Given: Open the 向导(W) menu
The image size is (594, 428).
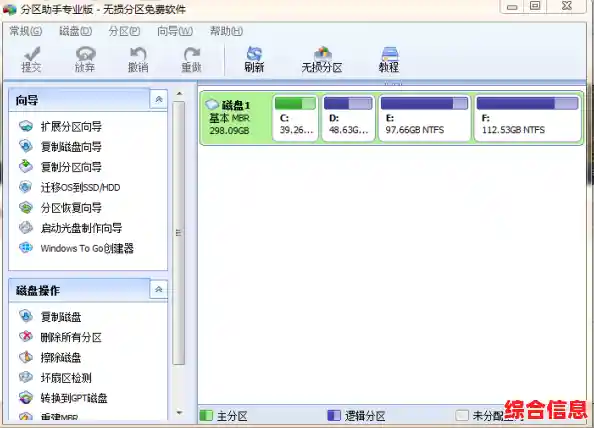Looking at the screenshot, I should pyautogui.click(x=175, y=31).
